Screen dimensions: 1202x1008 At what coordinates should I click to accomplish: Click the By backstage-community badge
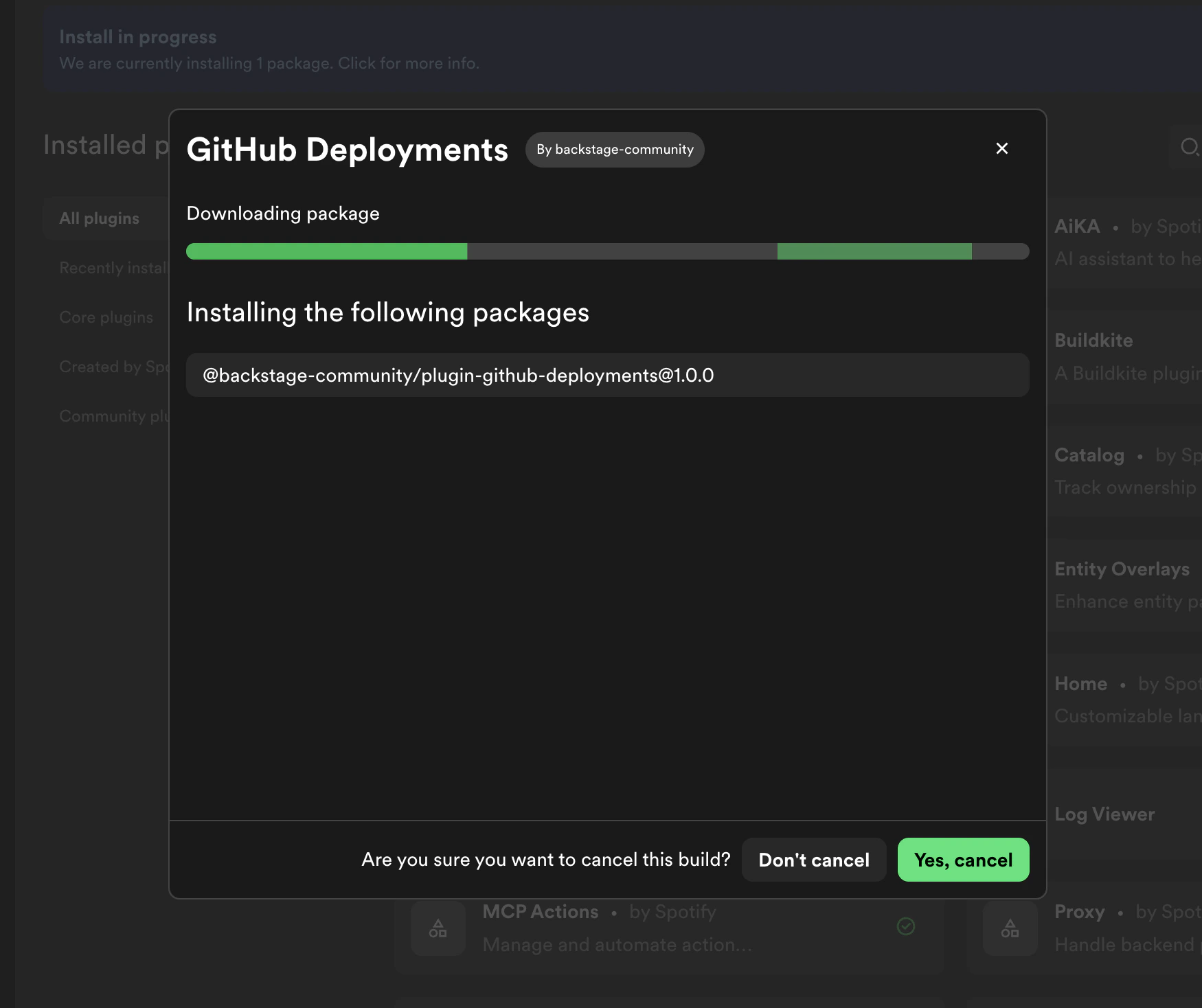[x=615, y=150]
